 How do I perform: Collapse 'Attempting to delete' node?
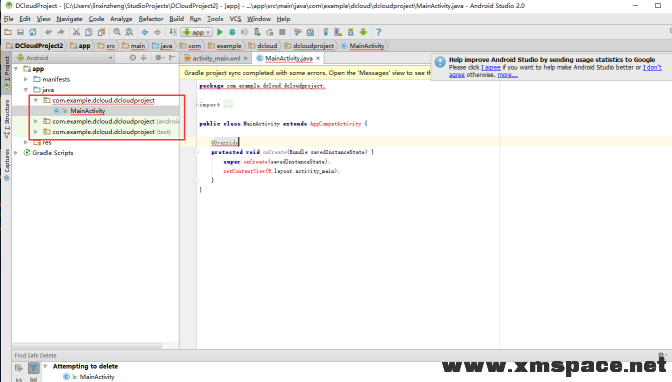[45, 366]
